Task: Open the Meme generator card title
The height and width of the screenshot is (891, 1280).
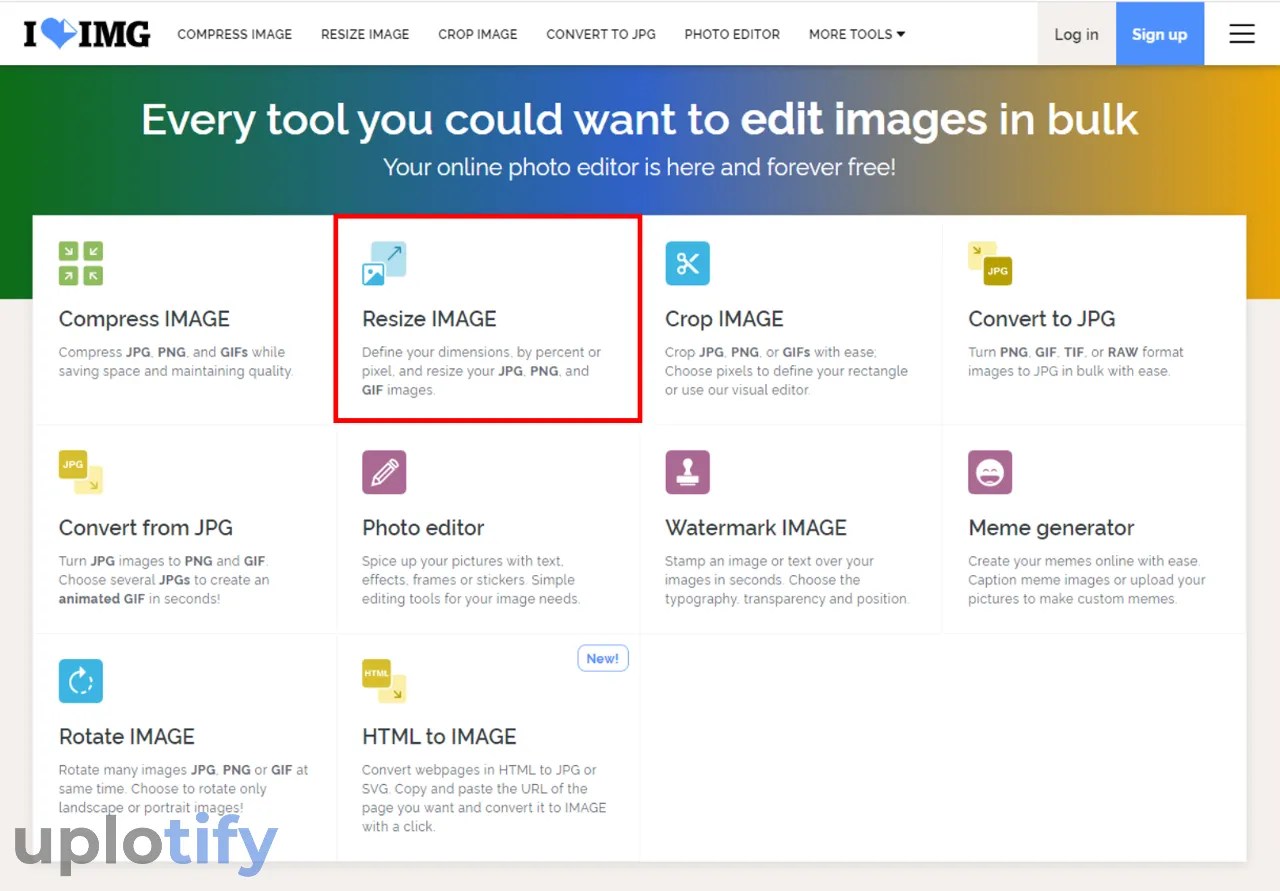Action: pyautogui.click(x=1051, y=528)
